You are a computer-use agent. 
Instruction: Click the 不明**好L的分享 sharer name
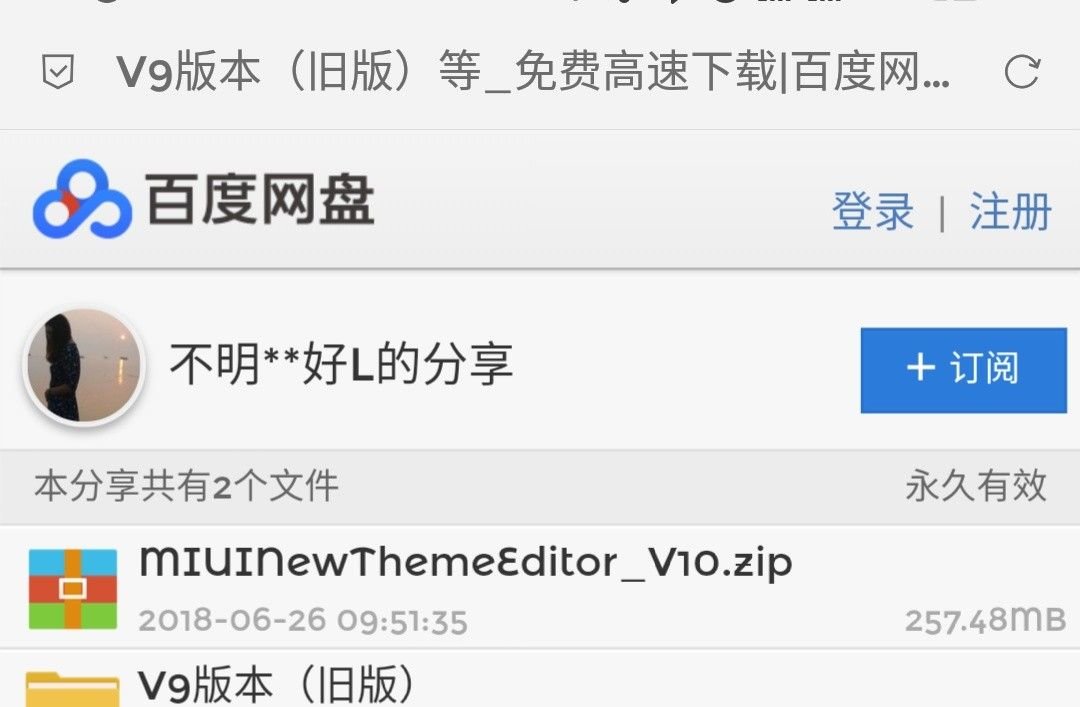[x=341, y=364]
